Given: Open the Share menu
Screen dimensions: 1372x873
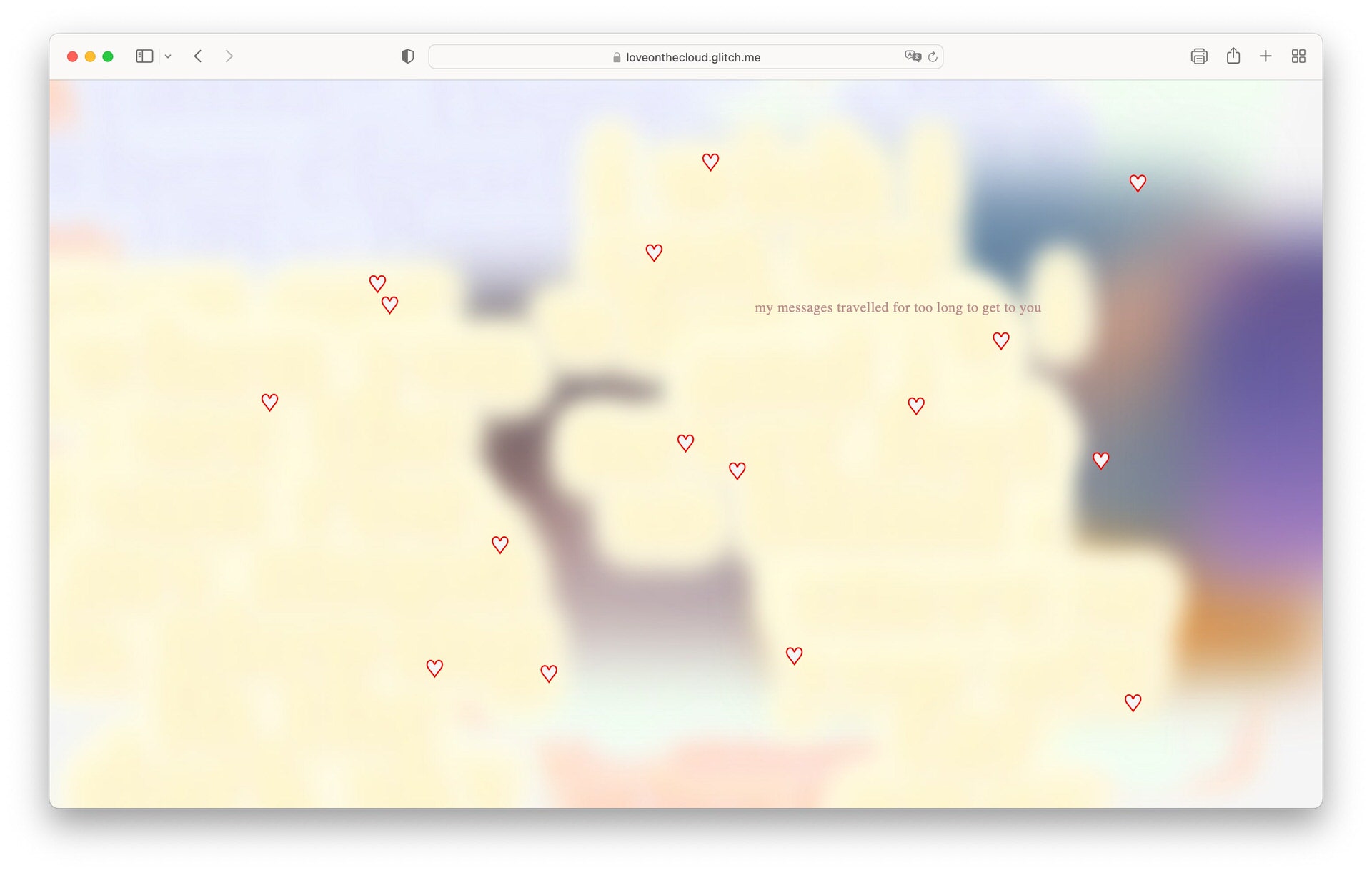Looking at the screenshot, I should pos(1233,56).
